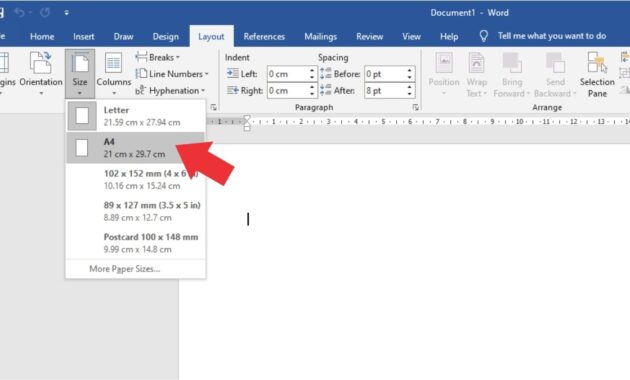Decrease the Indent Right value
Screen dimensions: 630x380
312,94
